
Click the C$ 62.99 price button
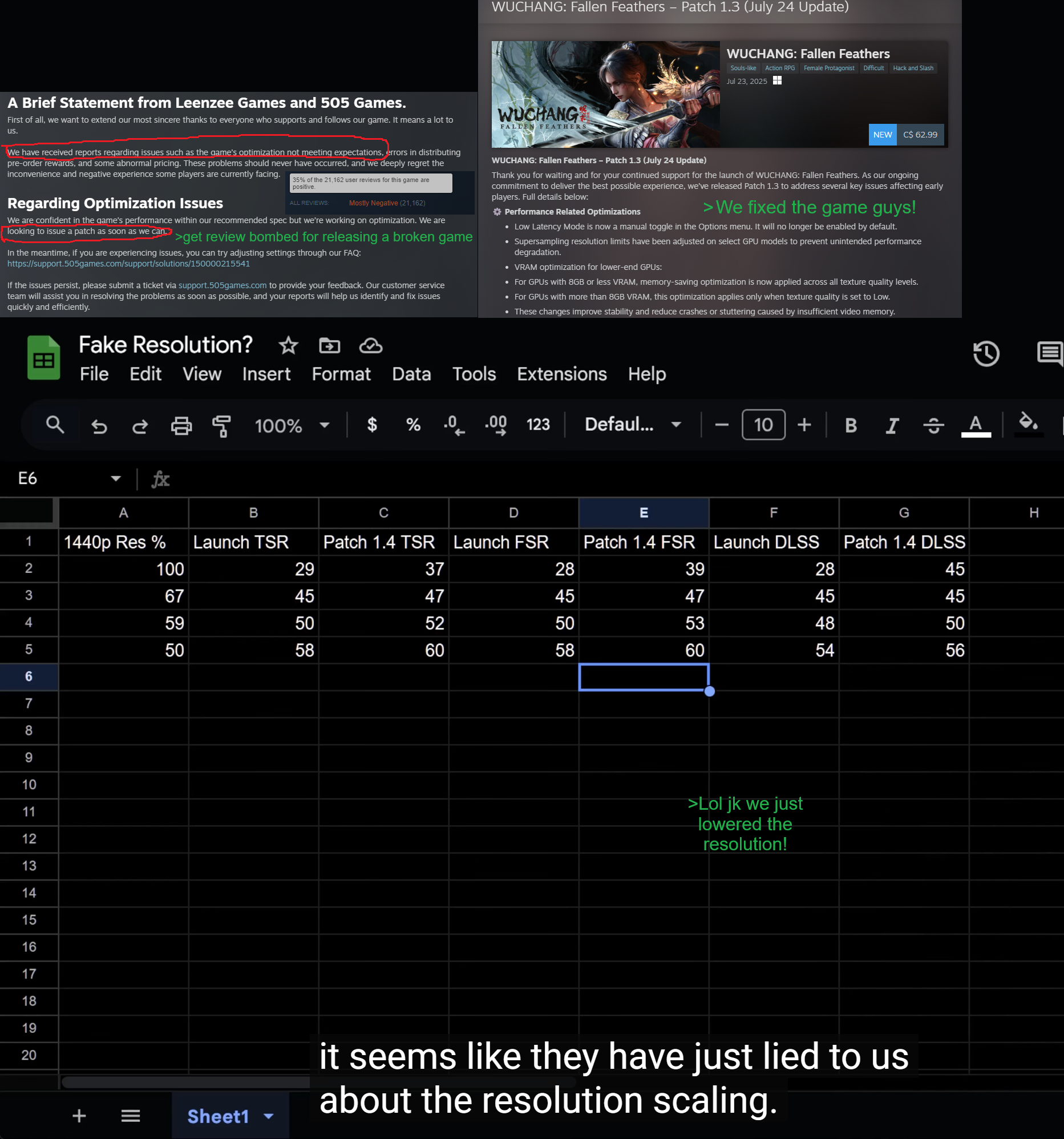[x=920, y=135]
